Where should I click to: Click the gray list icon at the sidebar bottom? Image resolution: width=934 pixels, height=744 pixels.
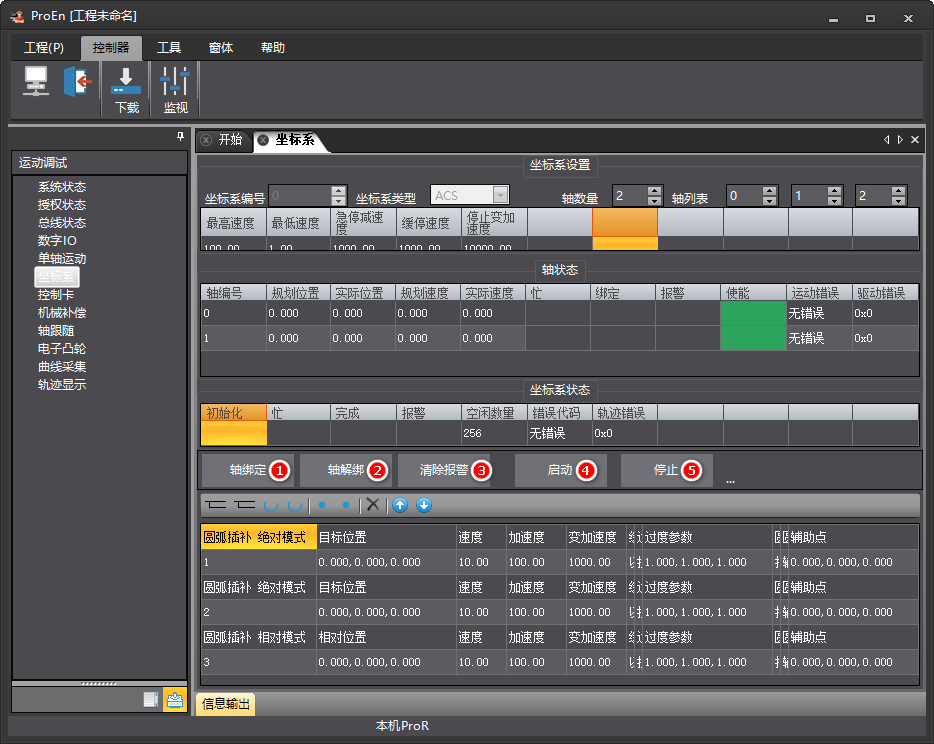pos(151,699)
